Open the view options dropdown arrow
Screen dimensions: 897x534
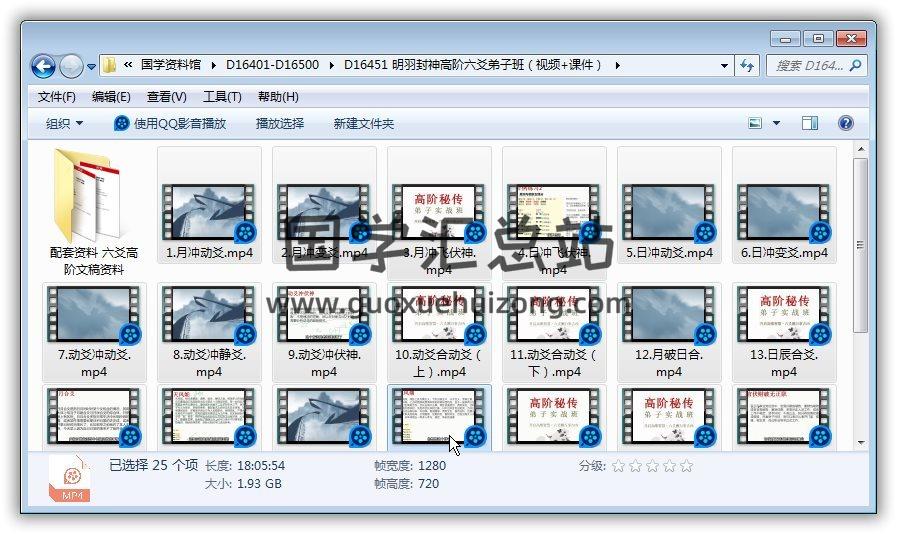[776, 123]
